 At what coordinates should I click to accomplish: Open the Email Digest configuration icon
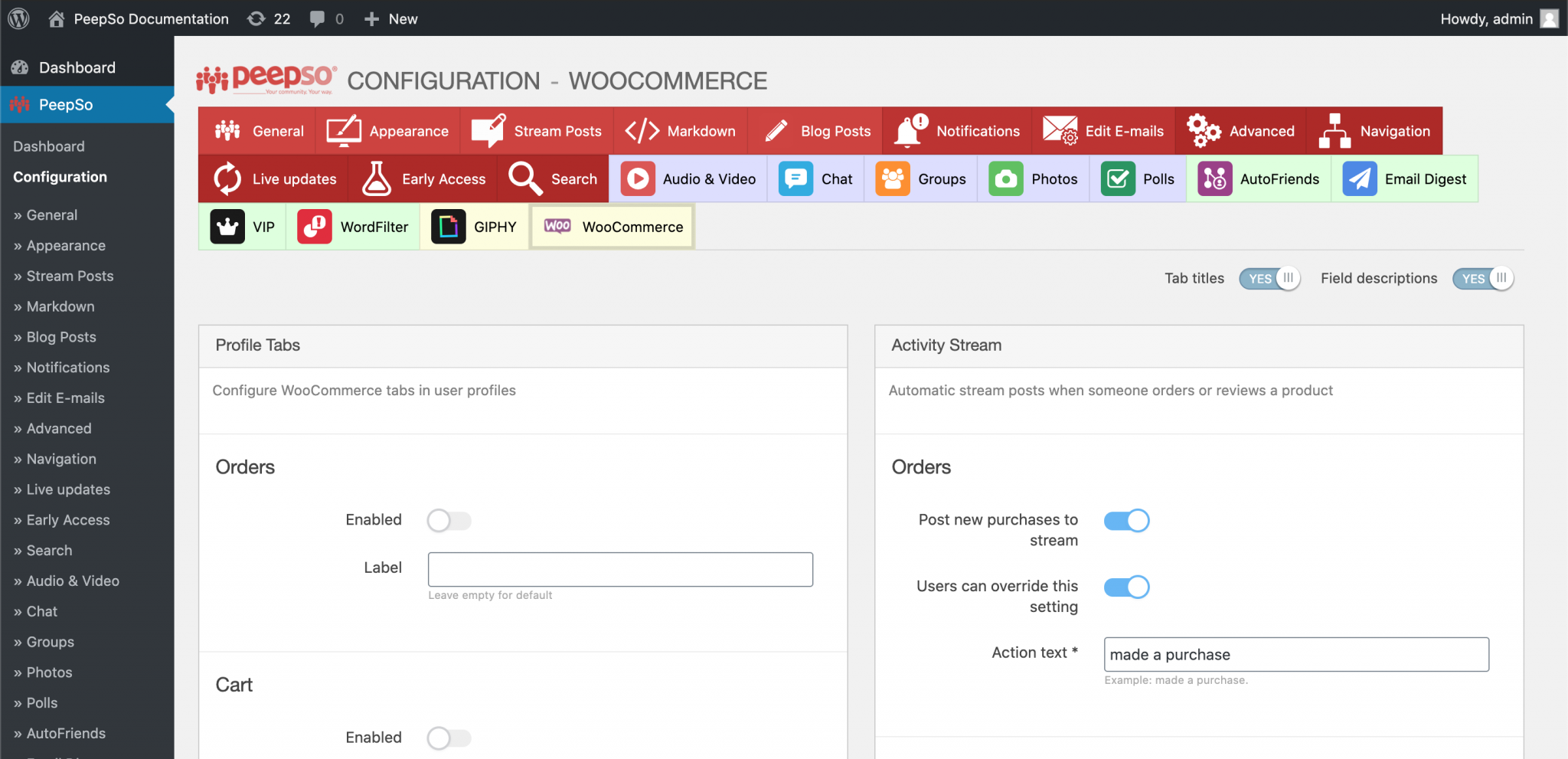tap(1359, 178)
